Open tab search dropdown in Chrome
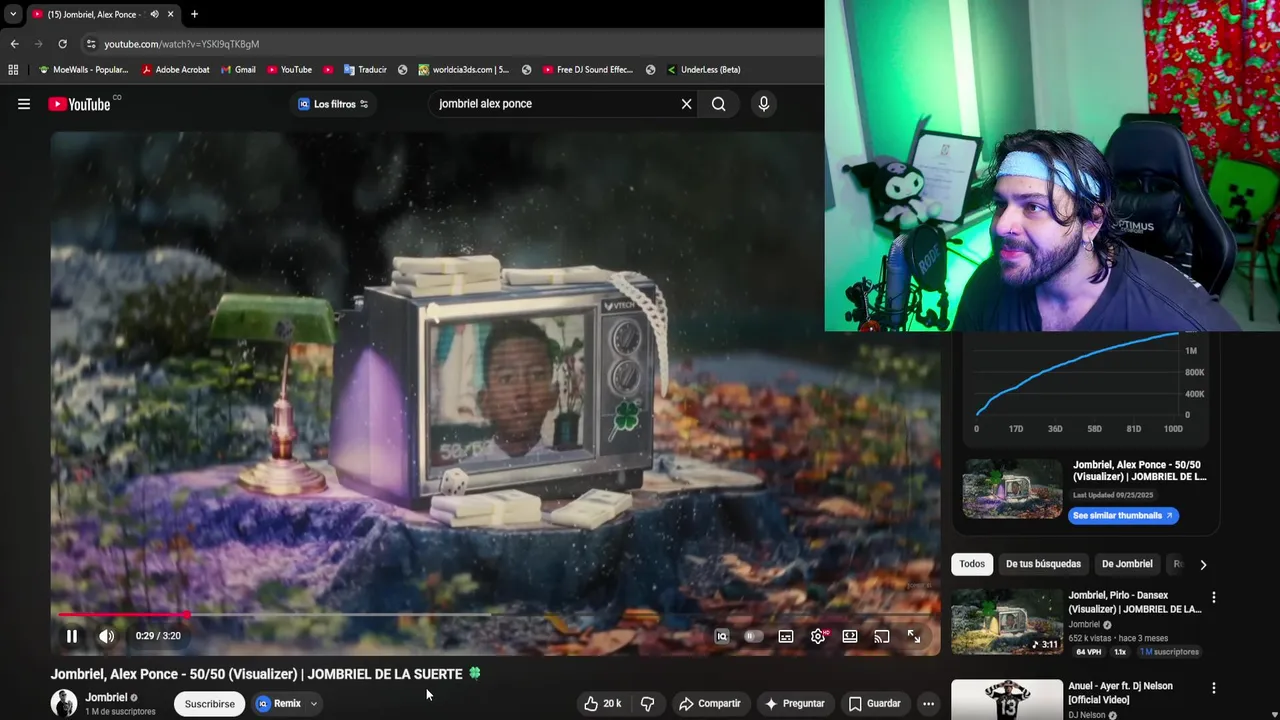The image size is (1280, 720). pos(12,14)
